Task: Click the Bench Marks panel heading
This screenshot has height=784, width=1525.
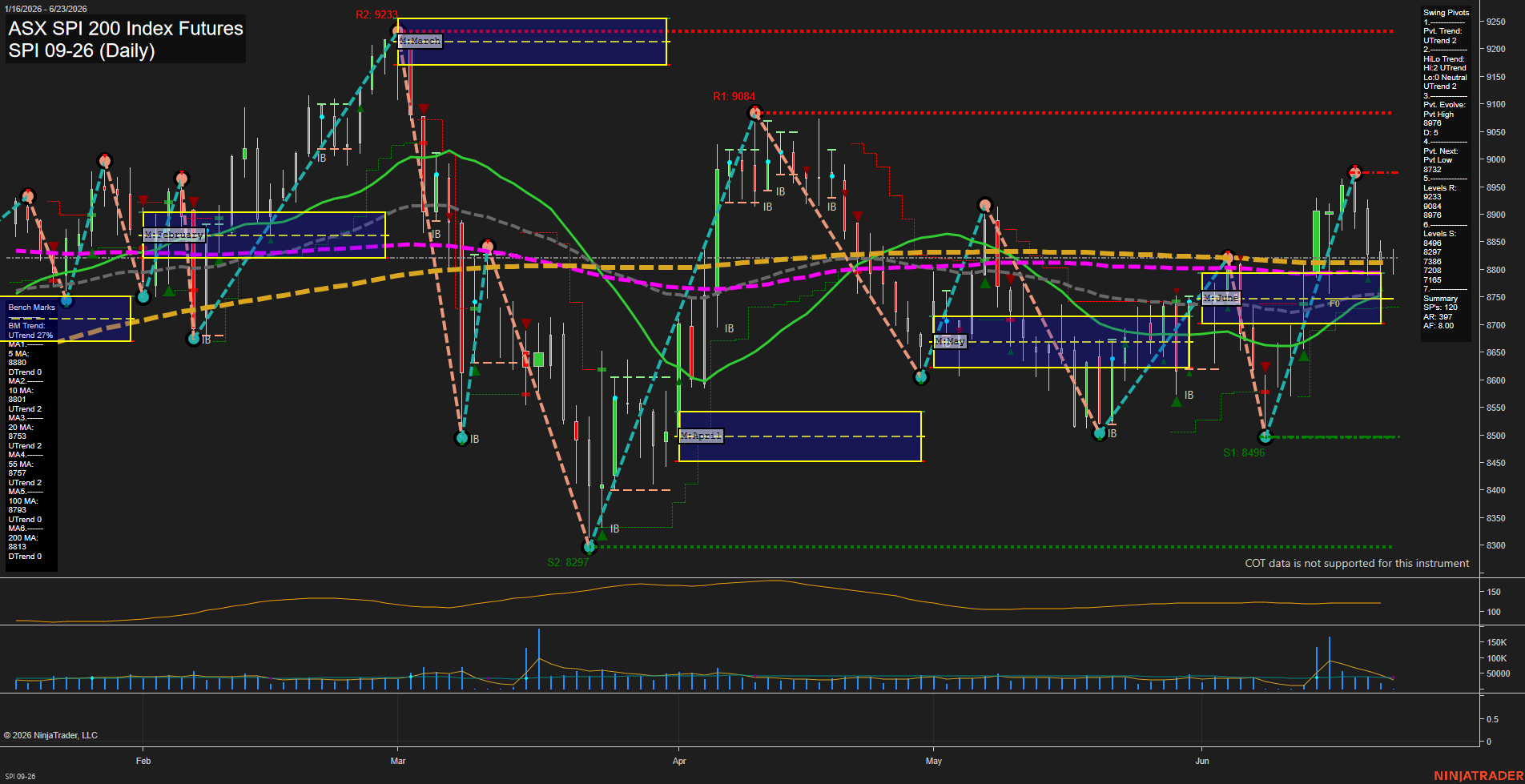Action: point(32,308)
